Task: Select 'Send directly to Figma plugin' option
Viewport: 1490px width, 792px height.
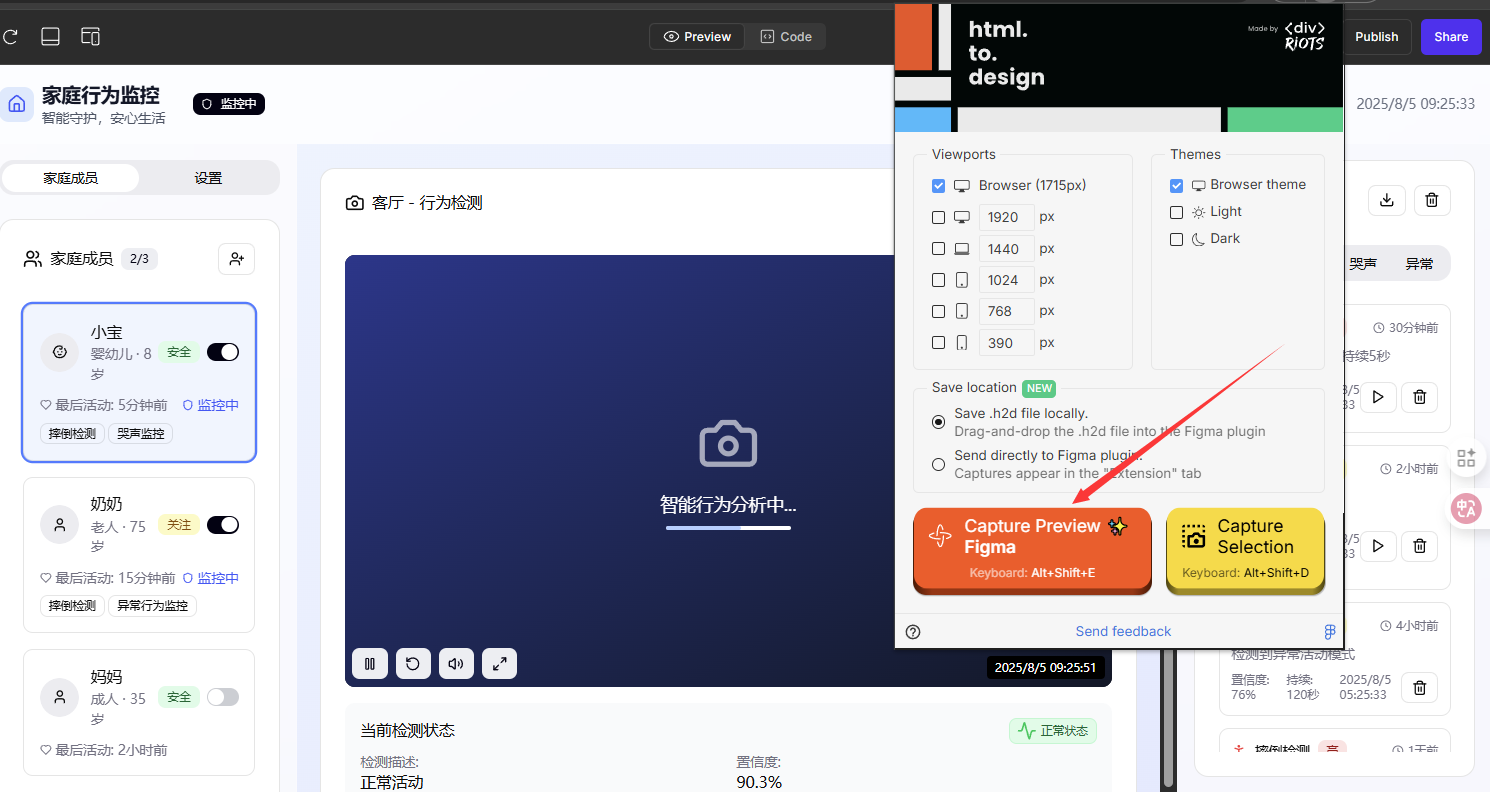Action: coord(938,464)
